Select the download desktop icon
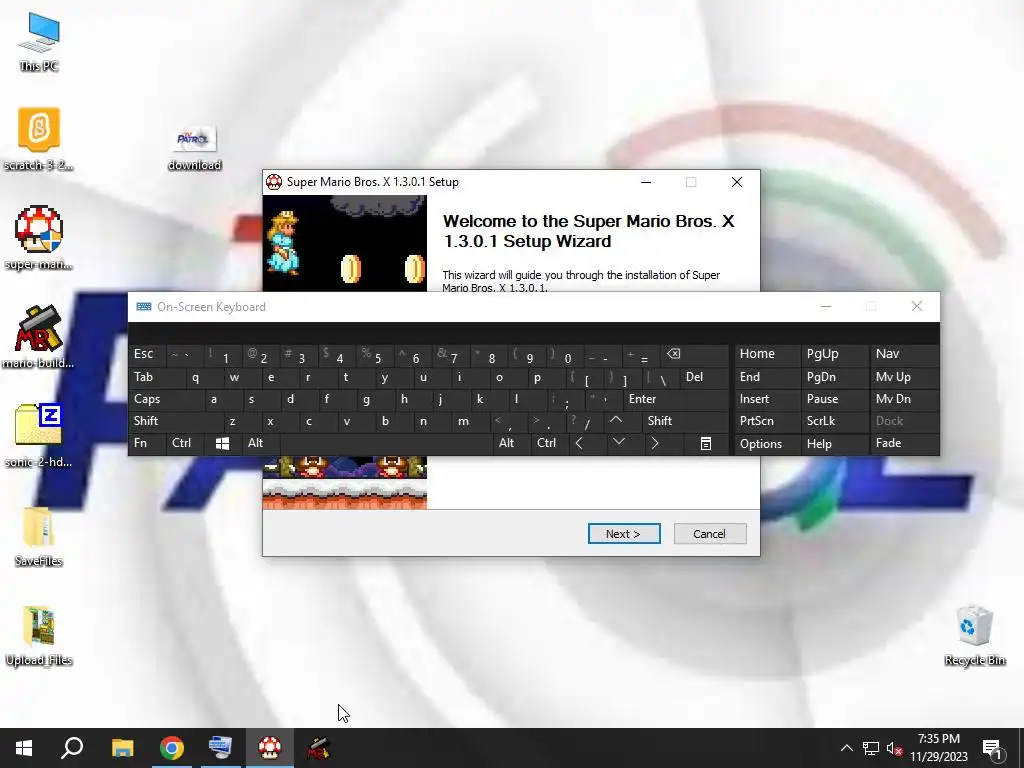This screenshot has width=1024, height=768. tap(195, 148)
